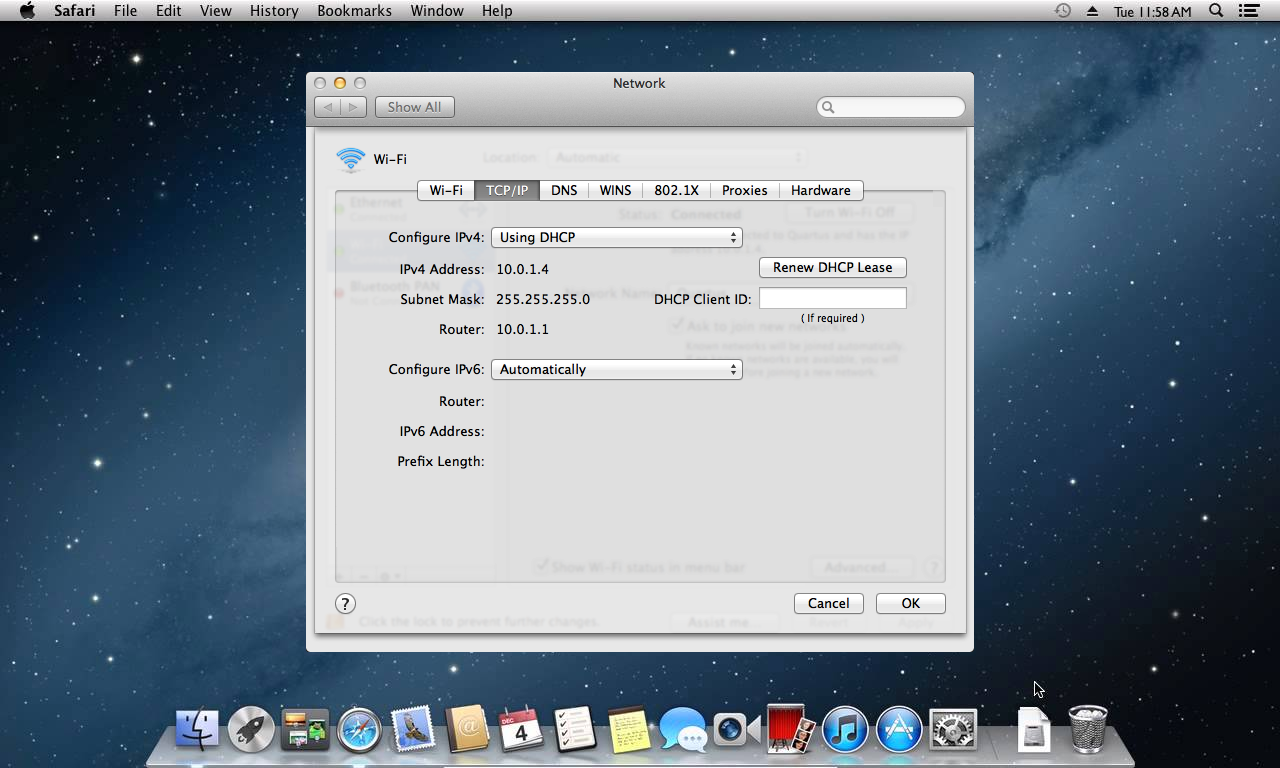Screen dimensions: 1280x768
Task: Click the Cancel button
Action: coord(828,603)
